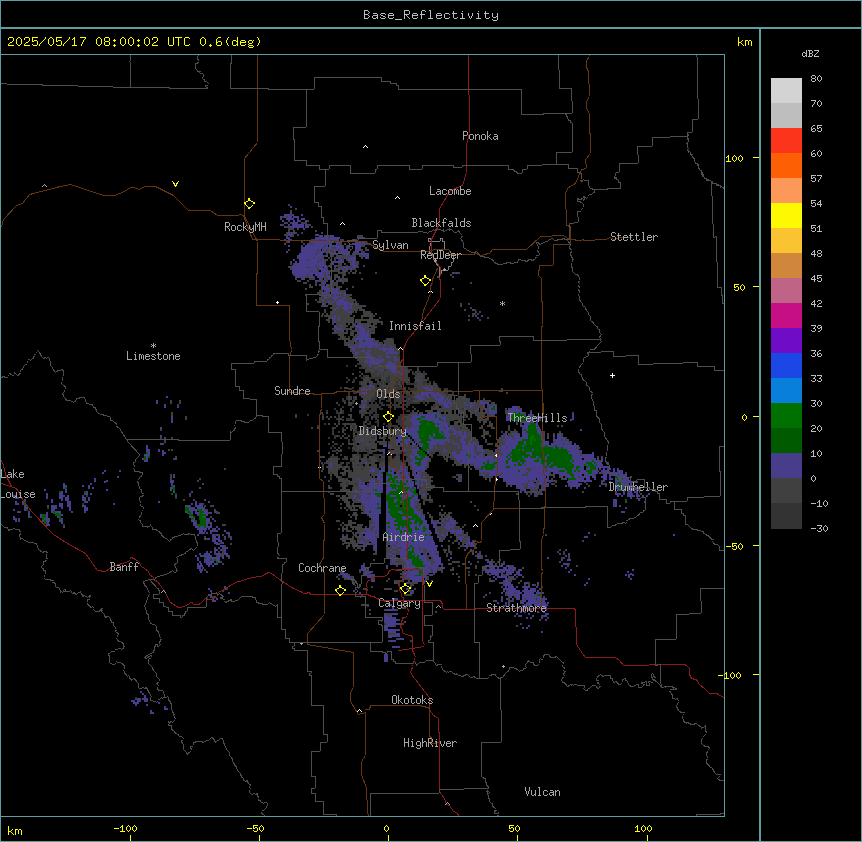Click the yellow diamond marker between Olds and Didsbury

point(388,417)
